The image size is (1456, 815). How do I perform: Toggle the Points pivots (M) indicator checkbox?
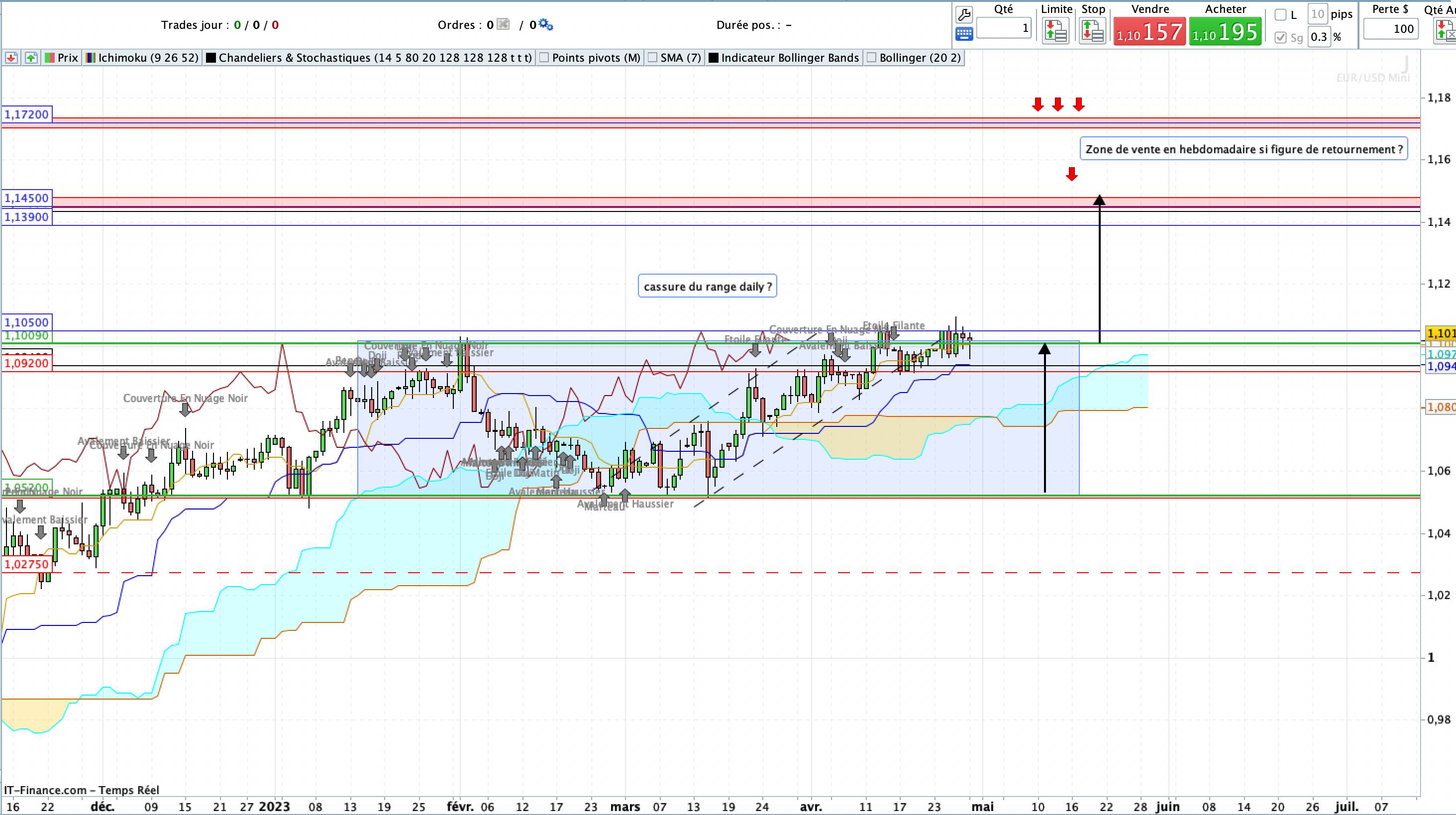pyautogui.click(x=544, y=58)
